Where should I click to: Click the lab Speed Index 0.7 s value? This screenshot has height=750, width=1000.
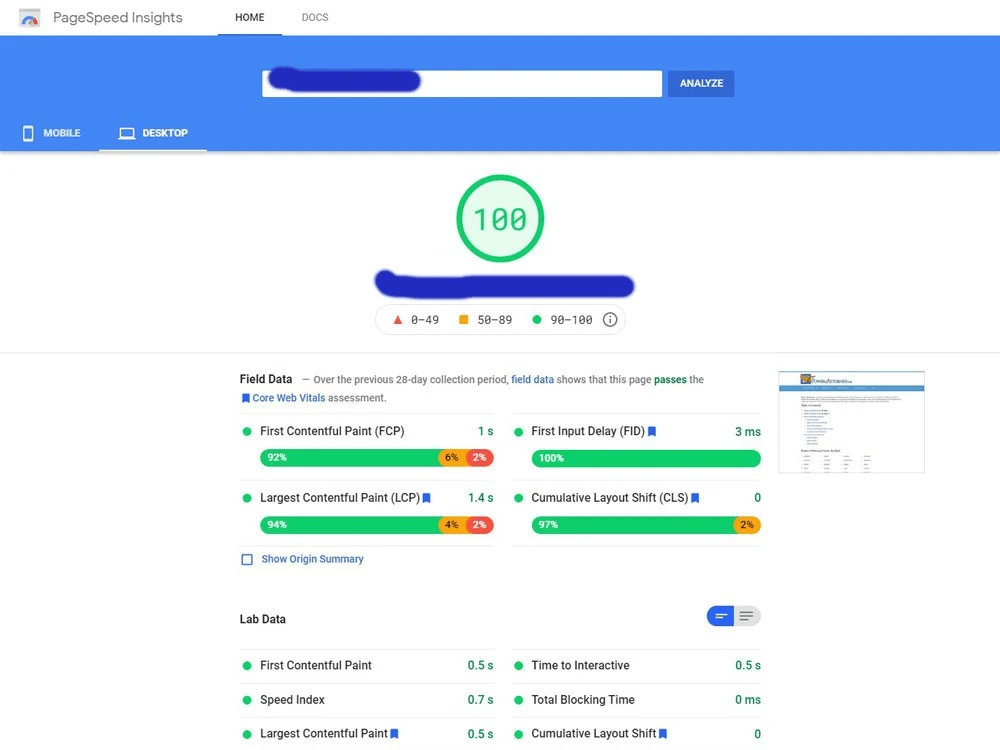pyautogui.click(x=480, y=700)
